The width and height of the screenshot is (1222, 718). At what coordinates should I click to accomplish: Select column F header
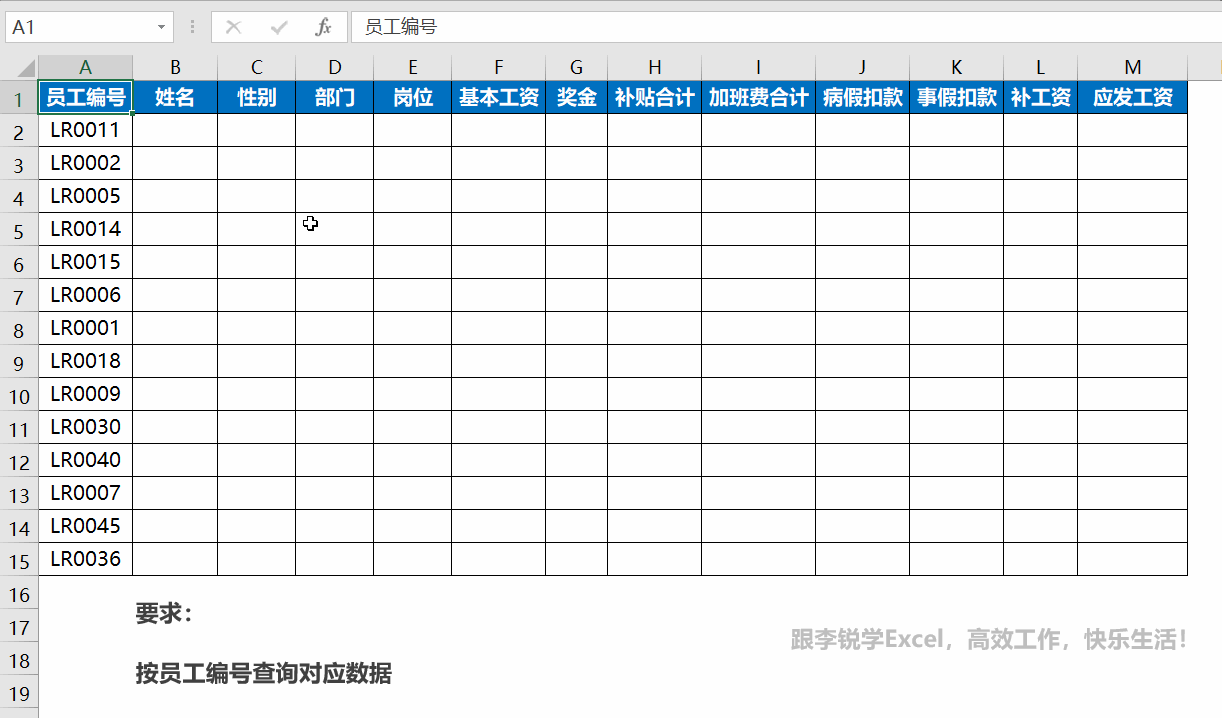point(499,68)
